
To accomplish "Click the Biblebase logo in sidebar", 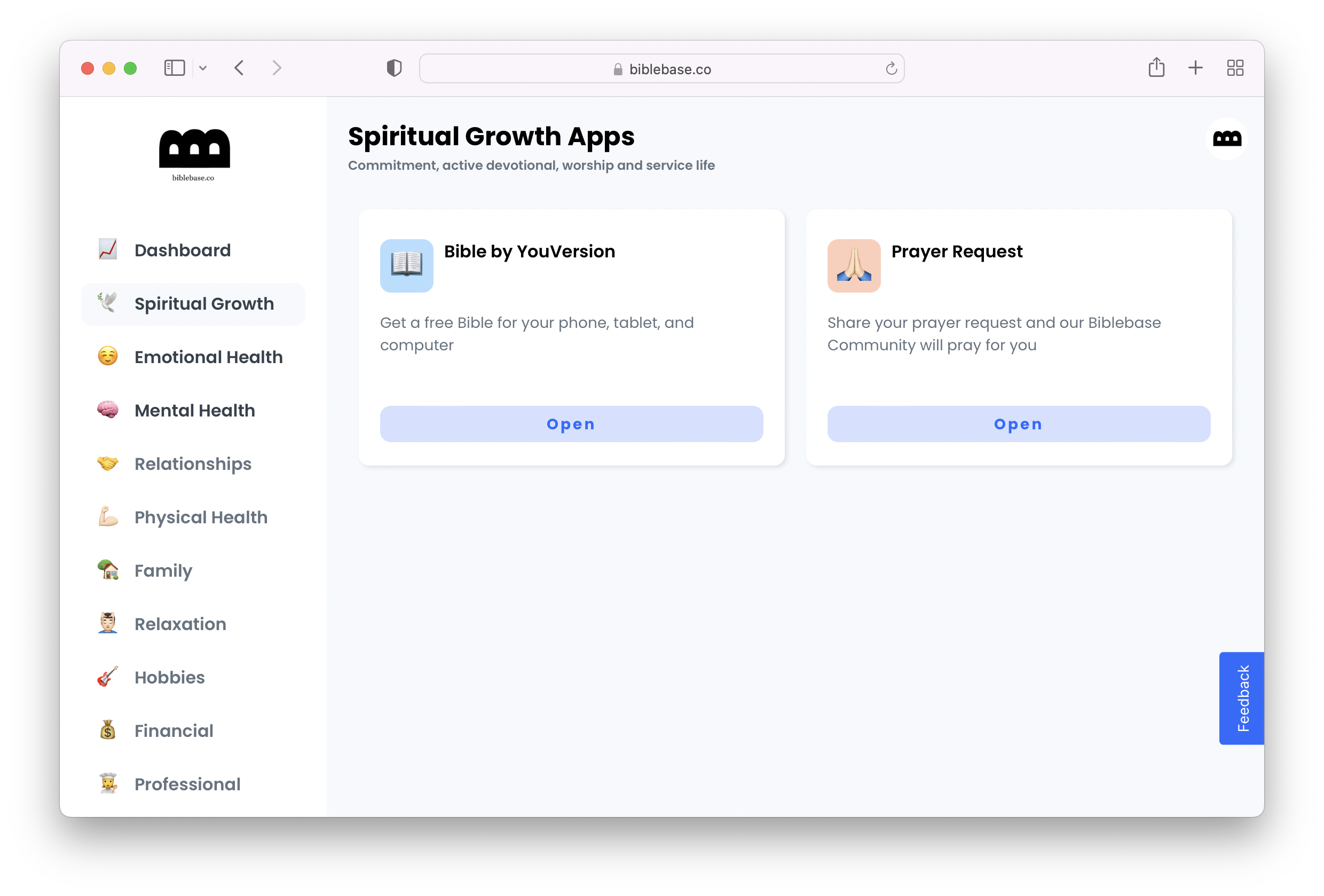I will coord(194,154).
